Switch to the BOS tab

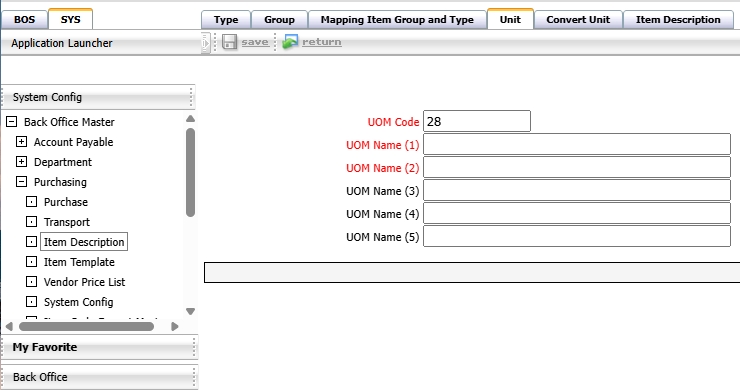coord(24,20)
